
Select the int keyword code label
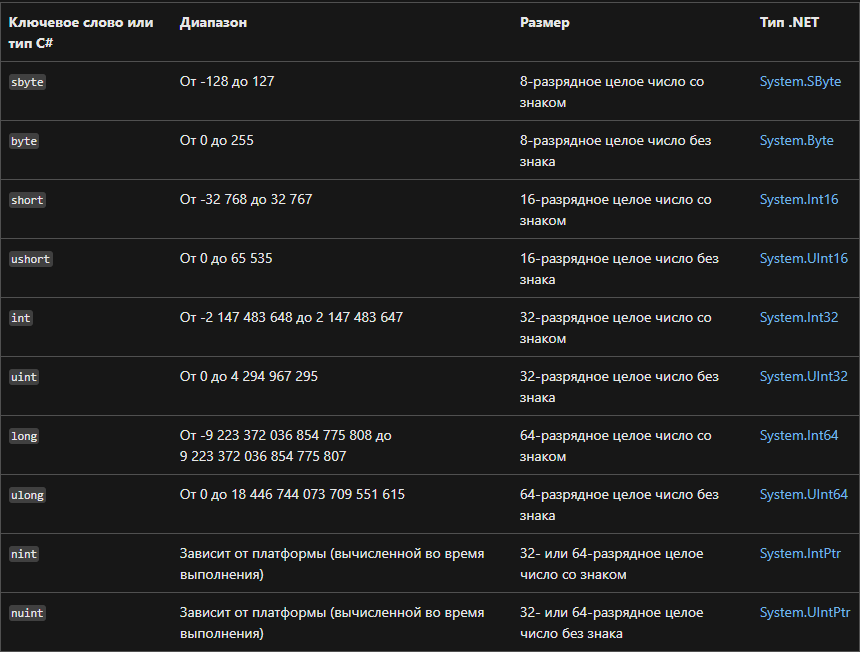click(x=21, y=318)
